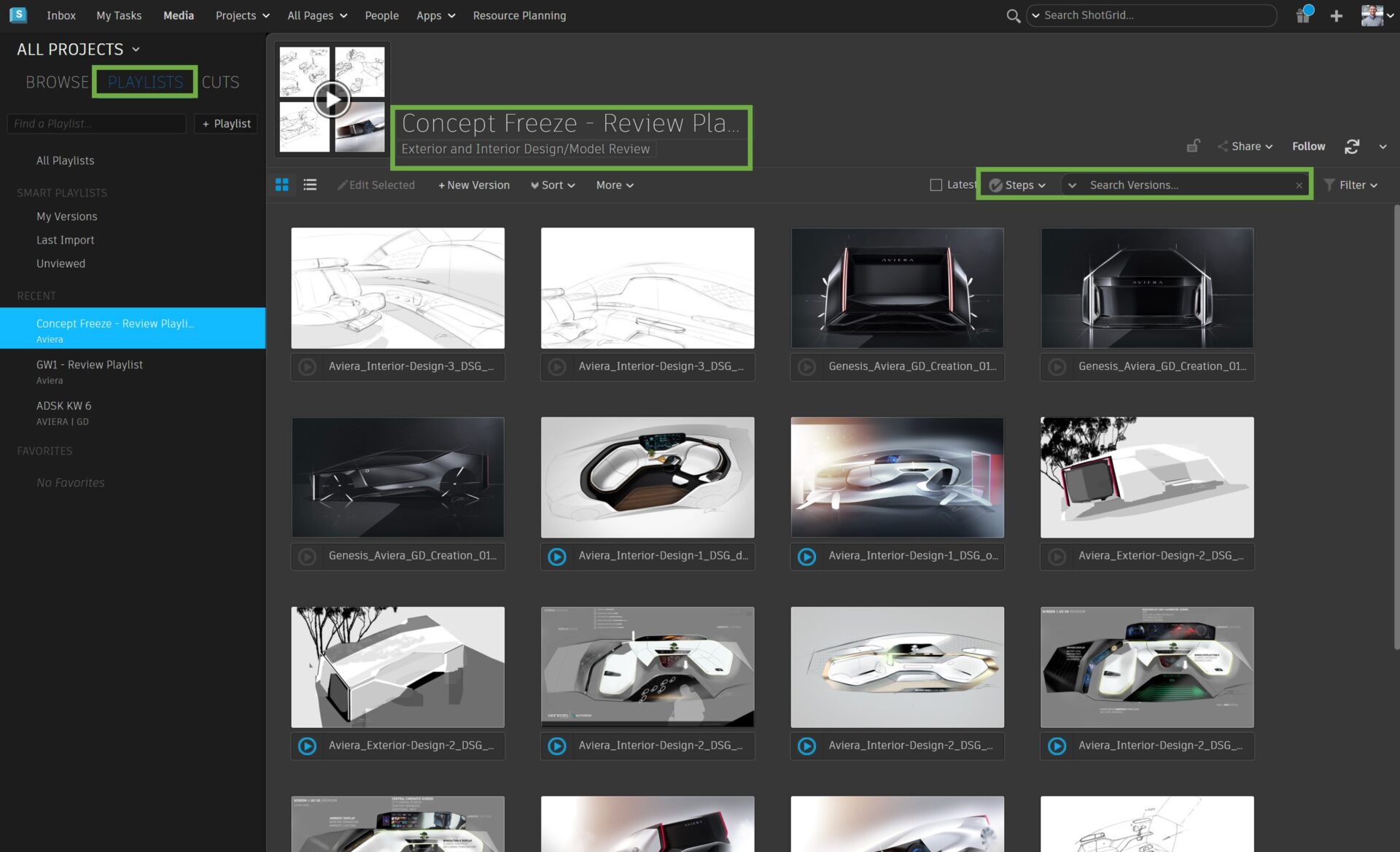Expand the Sort options

point(552,185)
